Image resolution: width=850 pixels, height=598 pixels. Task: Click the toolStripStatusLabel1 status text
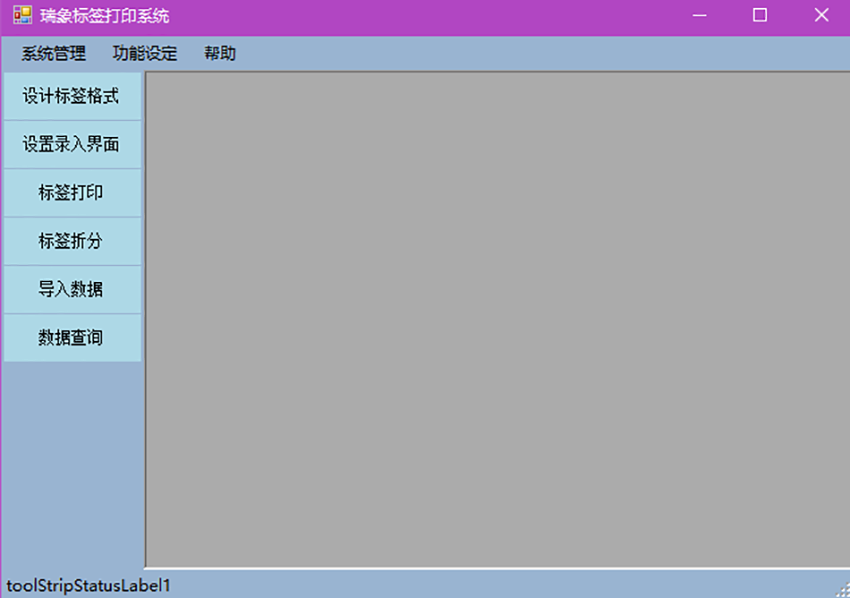(x=89, y=585)
